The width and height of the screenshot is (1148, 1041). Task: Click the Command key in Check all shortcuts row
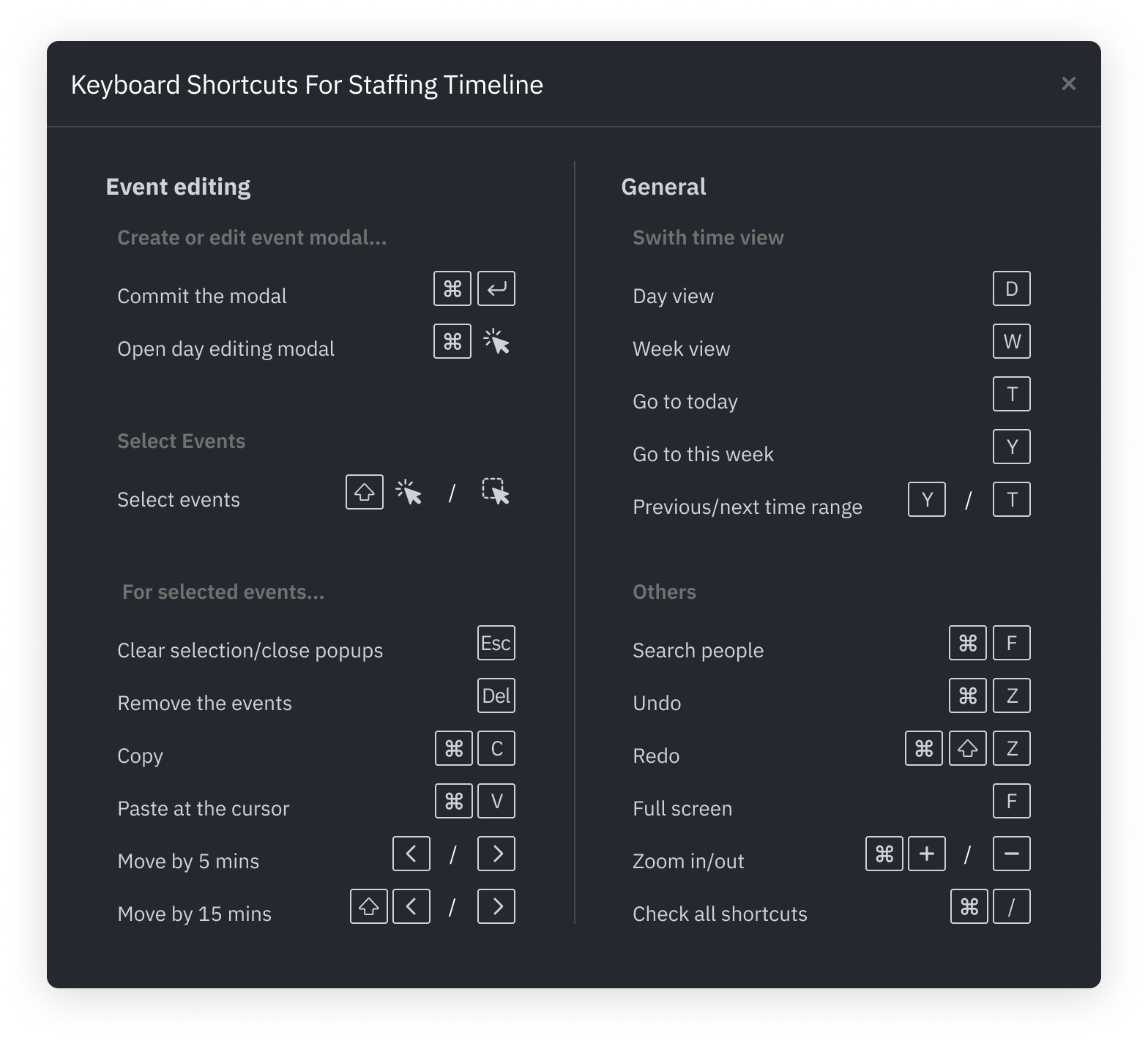click(969, 906)
